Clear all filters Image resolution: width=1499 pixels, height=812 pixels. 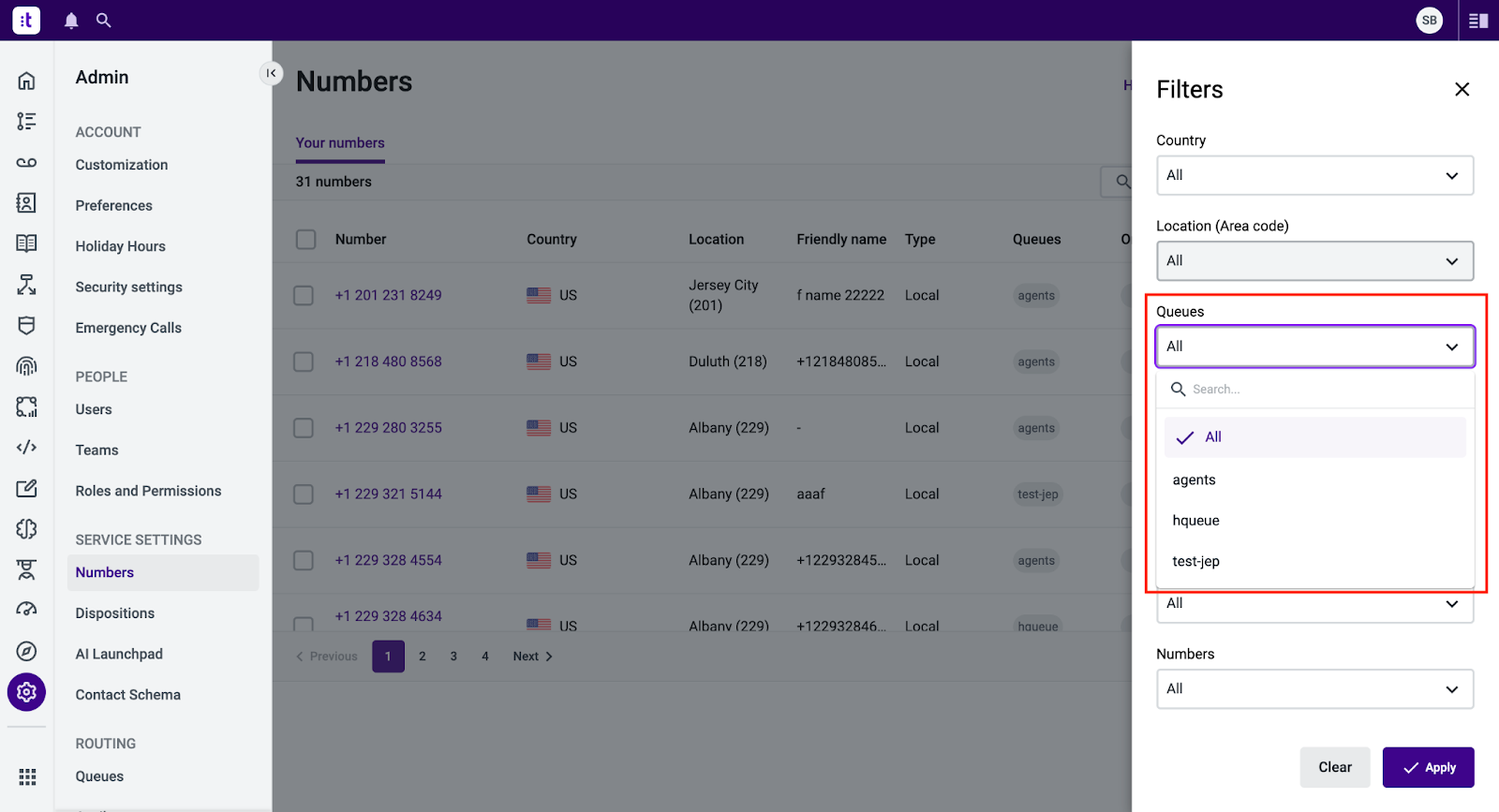(1334, 767)
